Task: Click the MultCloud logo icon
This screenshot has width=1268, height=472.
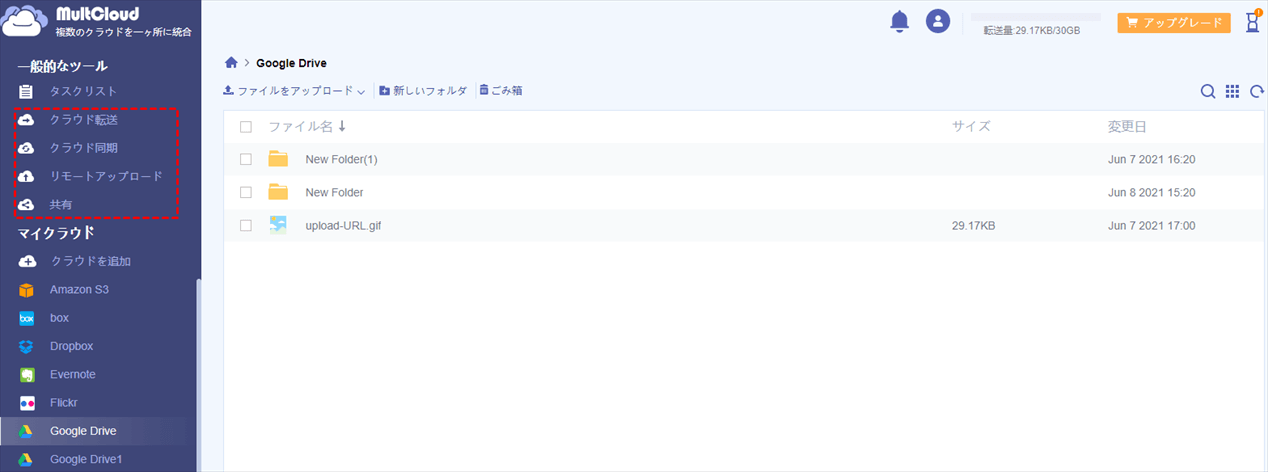Action: point(26,20)
